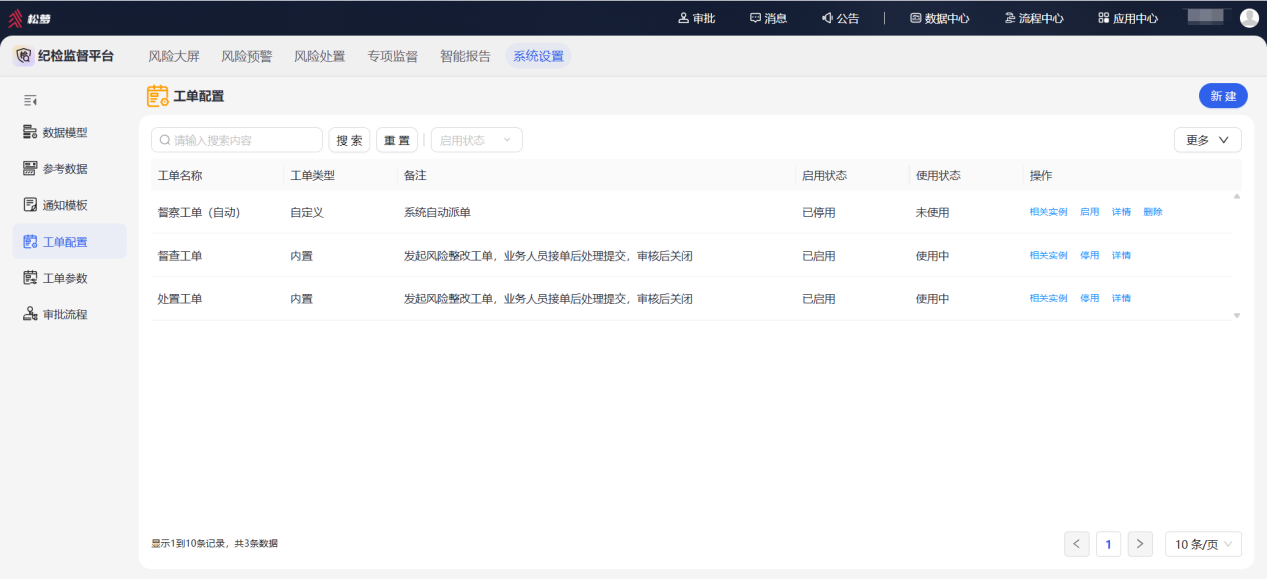Click the user avatar icon
The height and width of the screenshot is (579, 1267).
tap(1249, 17)
